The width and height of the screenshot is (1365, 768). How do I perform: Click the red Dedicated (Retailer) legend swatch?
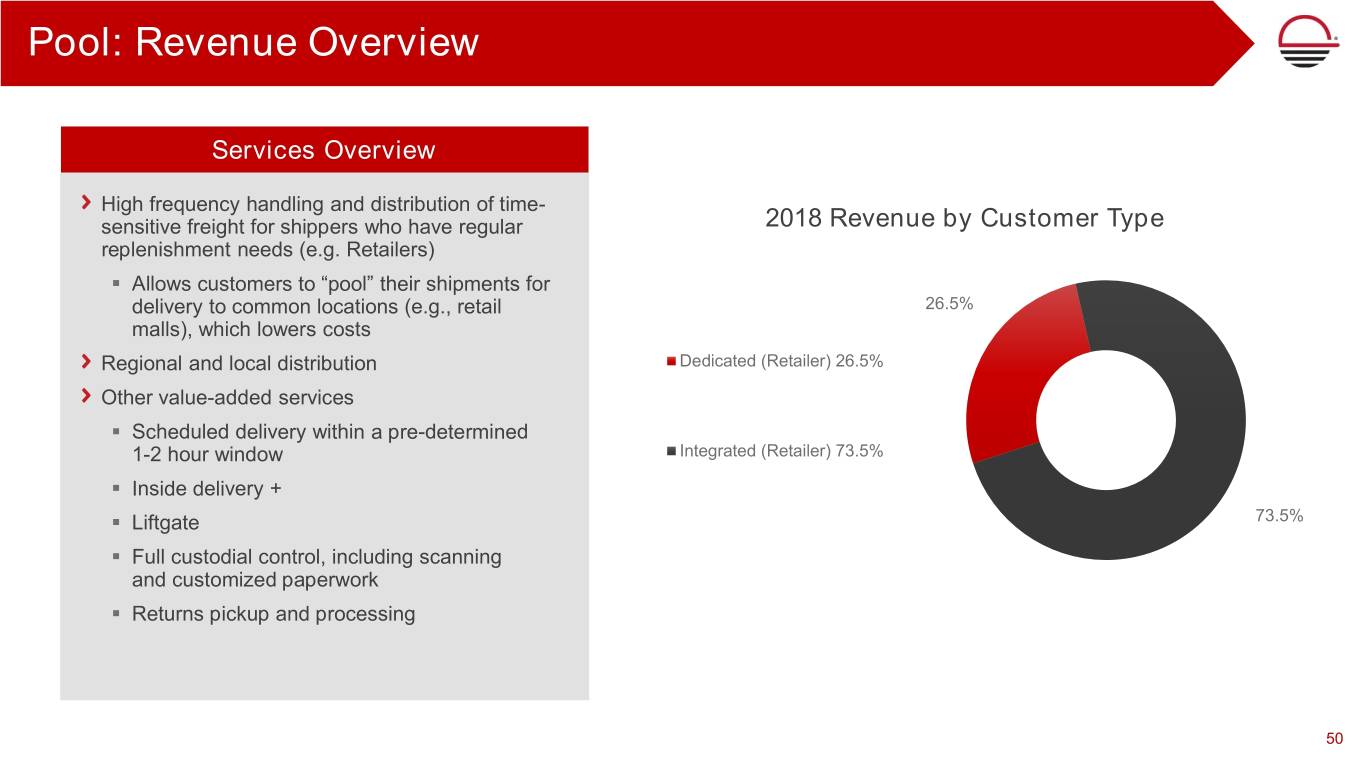coord(672,361)
